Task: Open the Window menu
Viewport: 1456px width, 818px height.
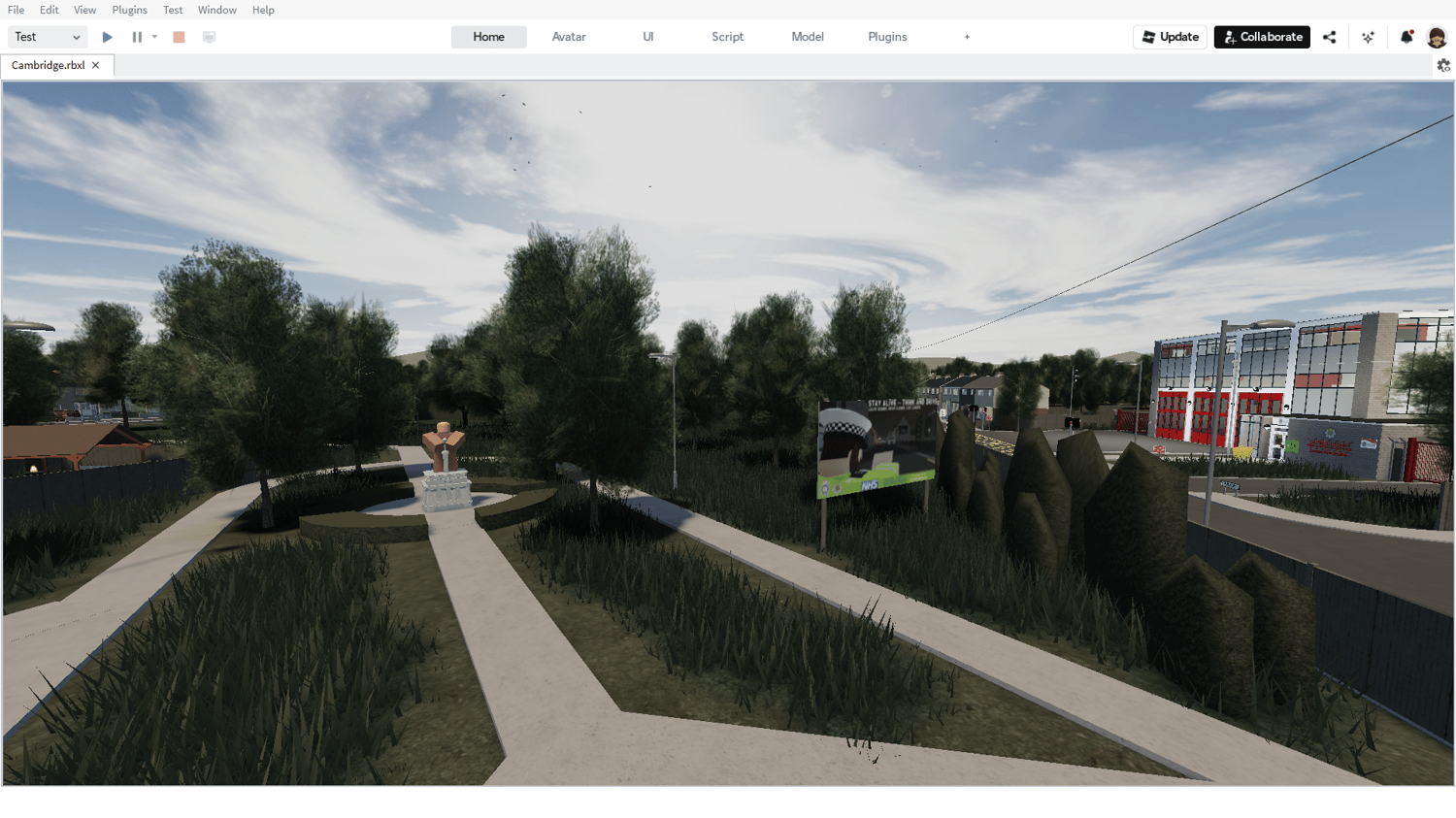Action: pyautogui.click(x=216, y=10)
